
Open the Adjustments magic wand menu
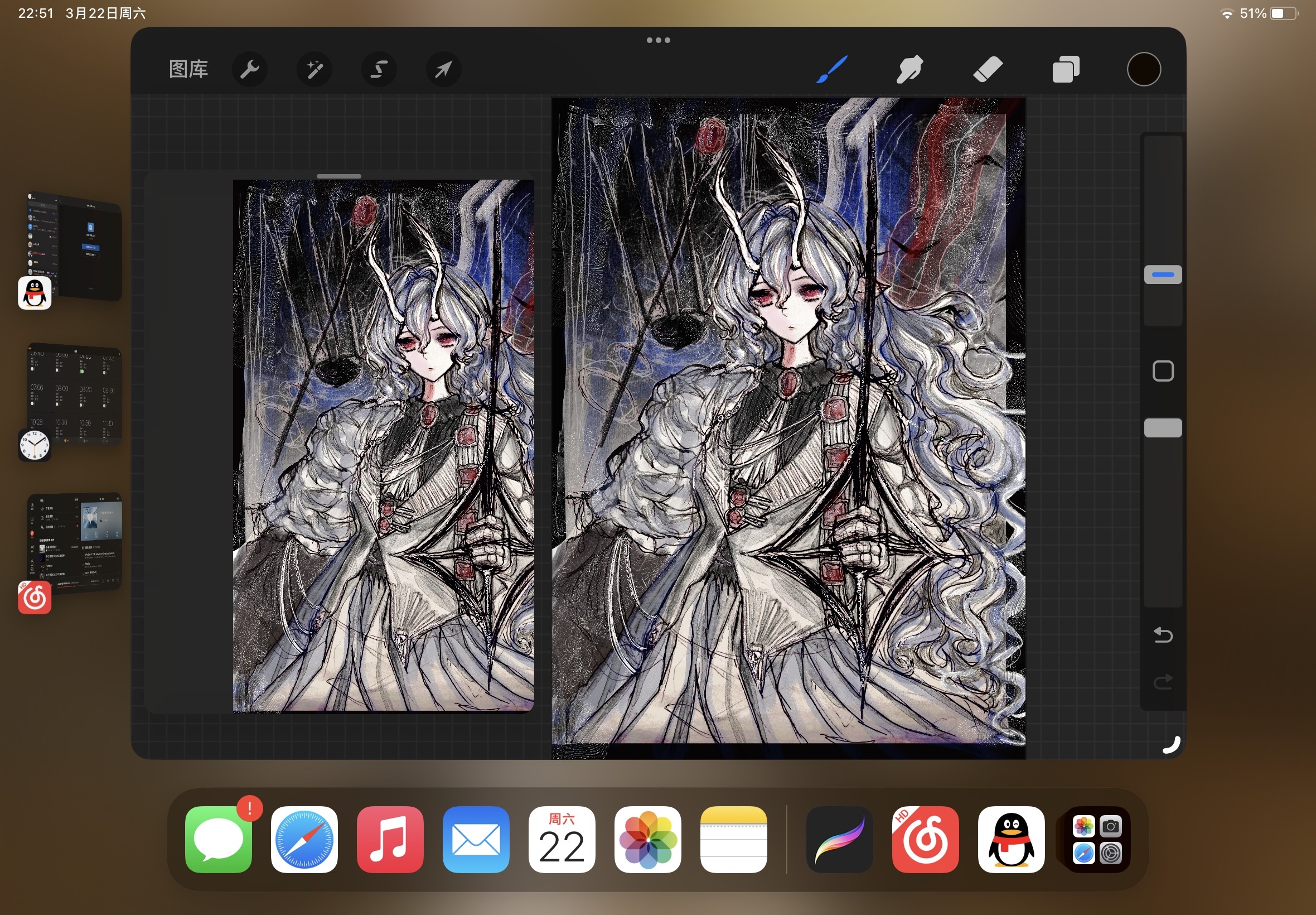click(x=314, y=70)
